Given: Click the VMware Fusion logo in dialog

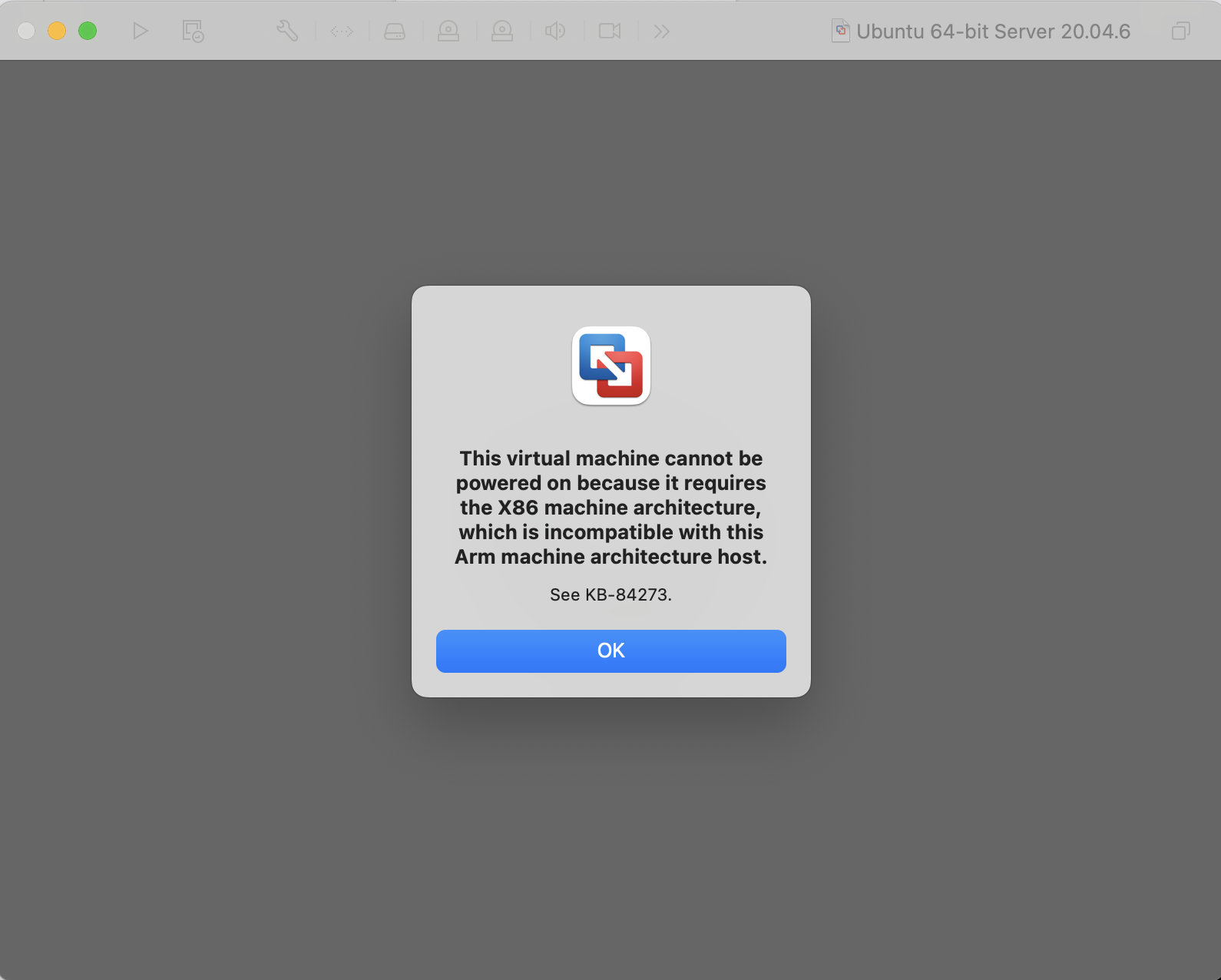Looking at the screenshot, I should coord(611,366).
